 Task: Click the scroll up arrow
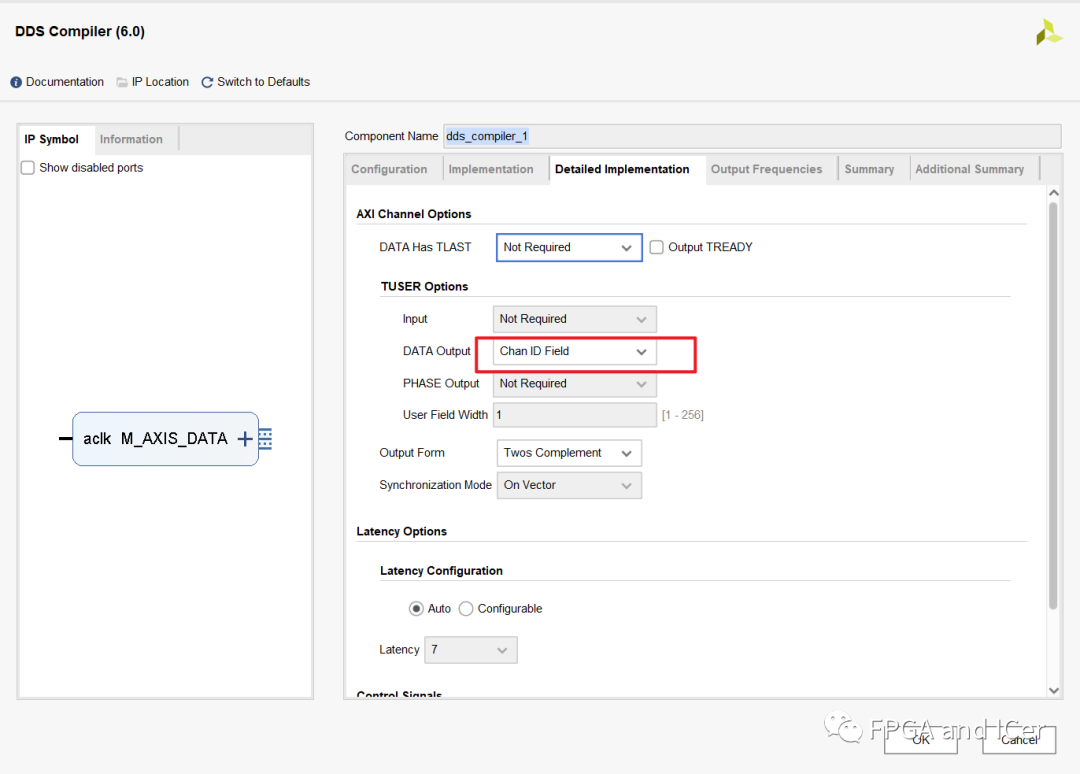click(1053, 194)
